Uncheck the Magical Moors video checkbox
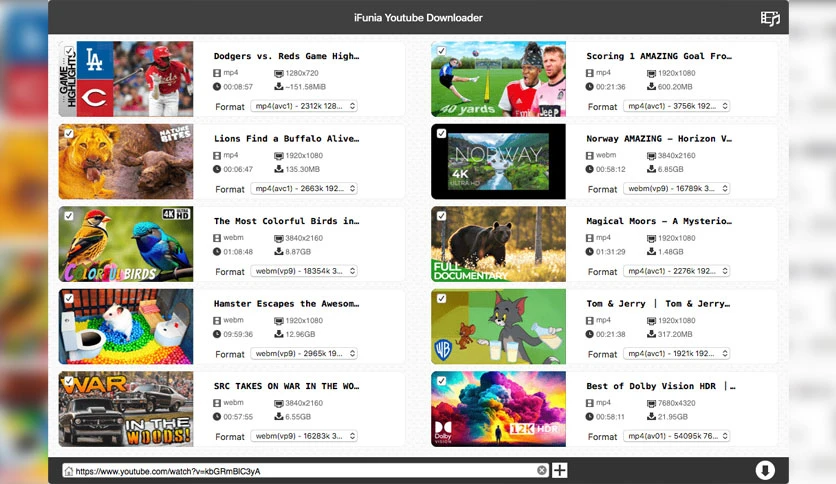Viewport: 836px width, 484px height. click(x=441, y=216)
